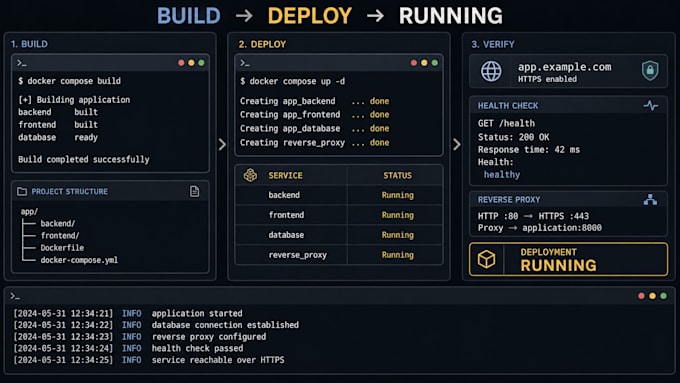Click the 'docker compose build' command line
The image size is (680, 383).
tap(69, 81)
